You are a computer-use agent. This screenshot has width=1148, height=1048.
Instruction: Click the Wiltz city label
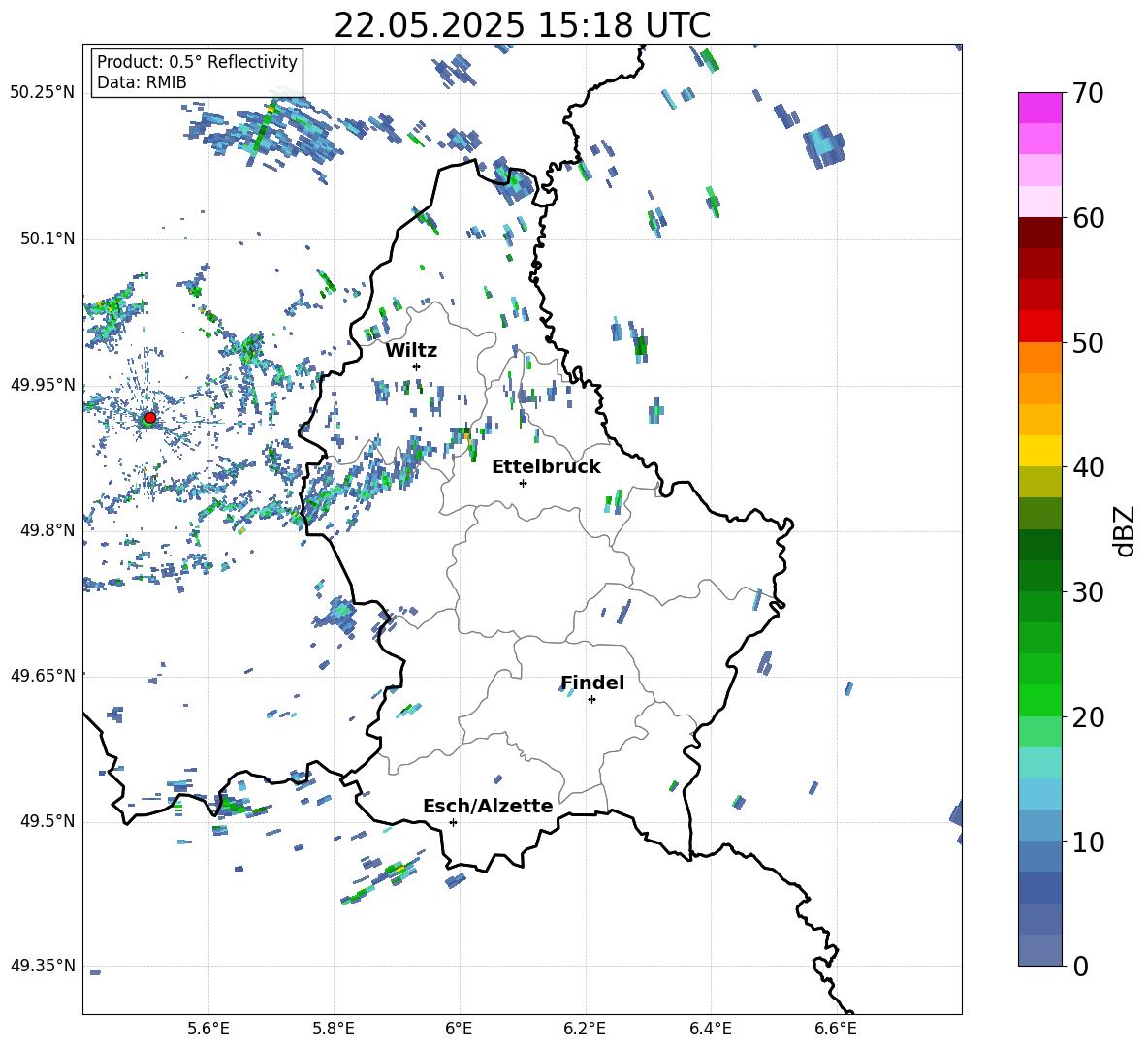[411, 351]
